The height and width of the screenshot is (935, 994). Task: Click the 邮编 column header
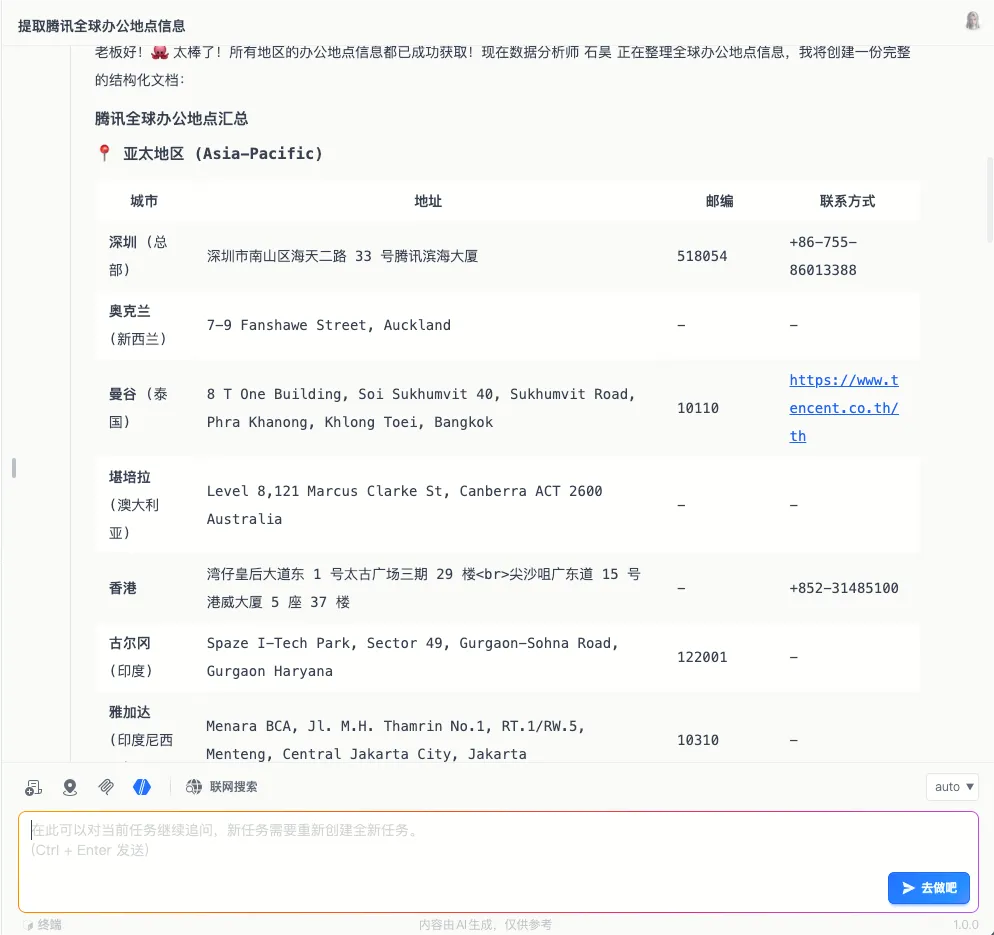click(x=720, y=201)
